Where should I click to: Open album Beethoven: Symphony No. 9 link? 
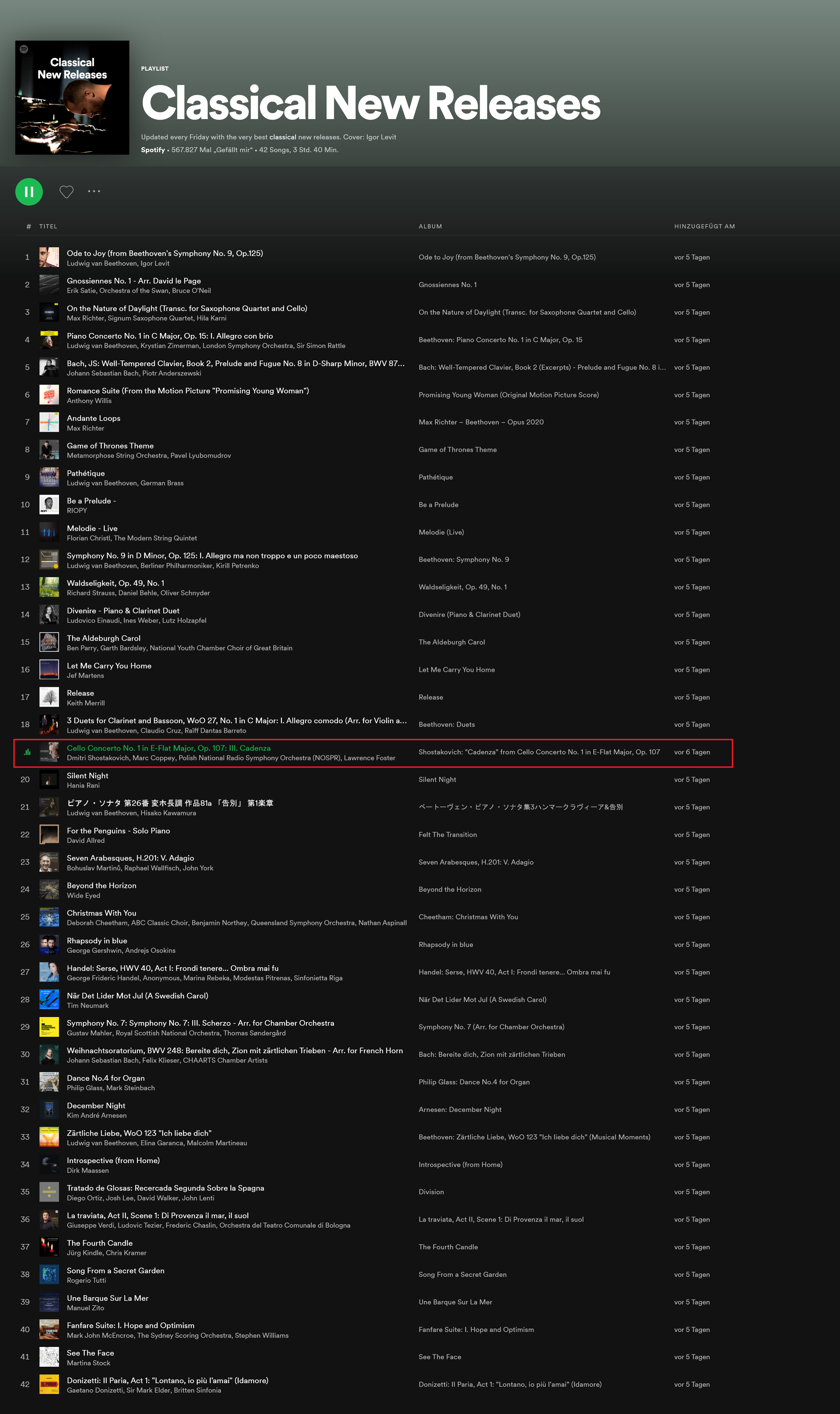click(x=464, y=560)
